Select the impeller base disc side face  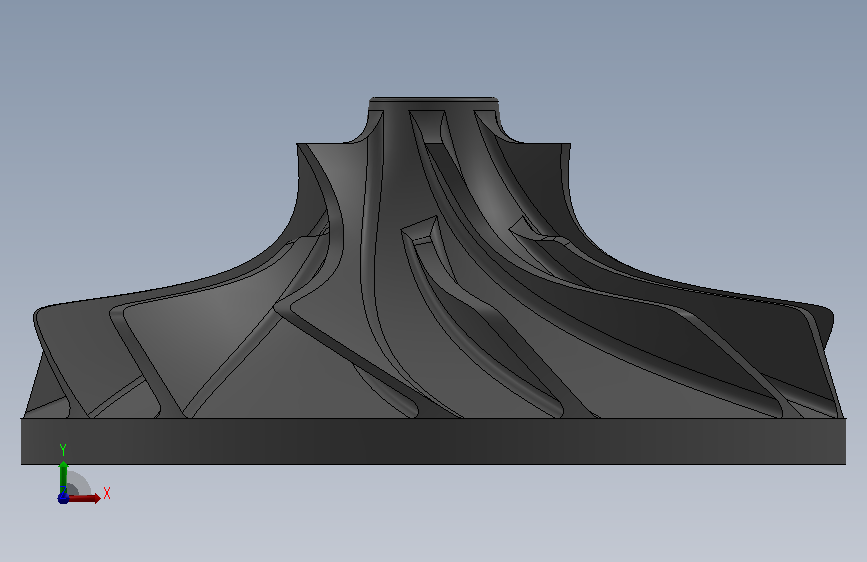click(434, 441)
